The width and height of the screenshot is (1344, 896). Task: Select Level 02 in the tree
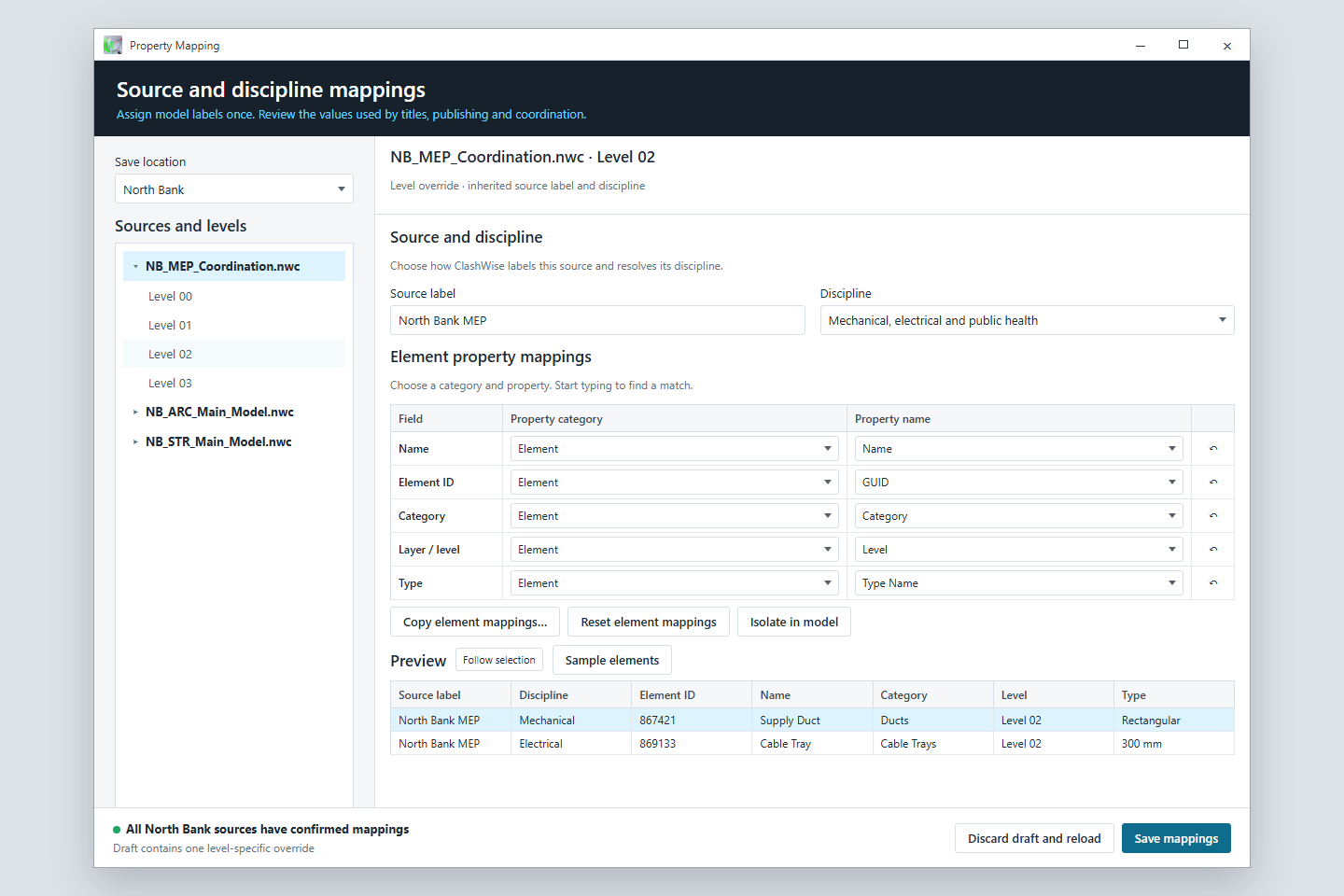click(234, 354)
